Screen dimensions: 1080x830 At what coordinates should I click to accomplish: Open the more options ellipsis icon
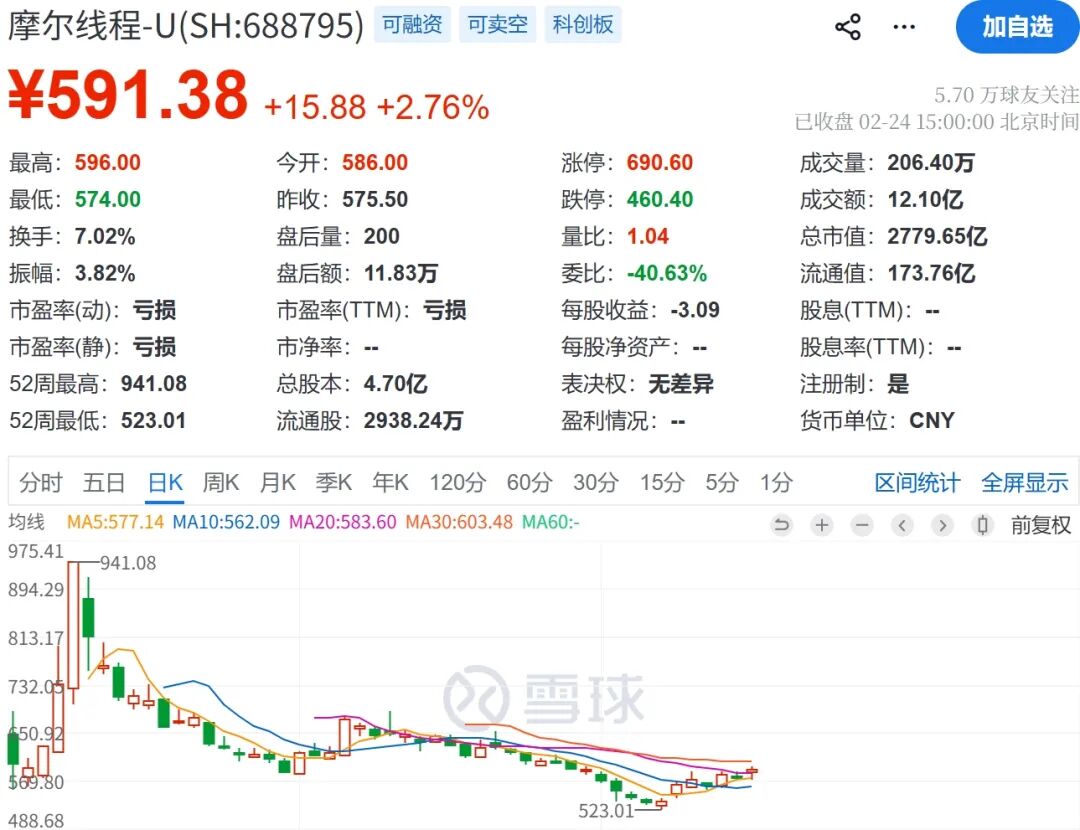click(x=903, y=27)
